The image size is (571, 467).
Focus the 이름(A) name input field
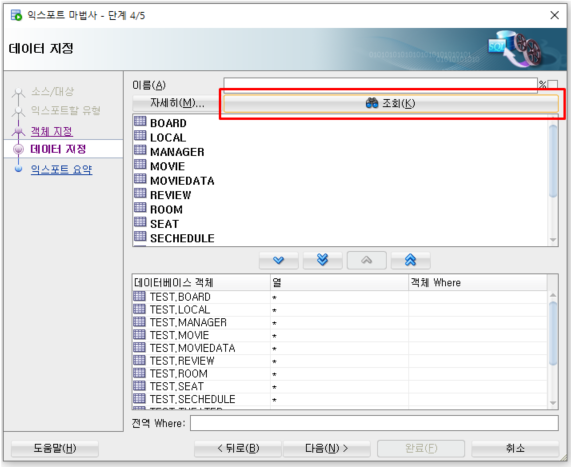coord(380,85)
